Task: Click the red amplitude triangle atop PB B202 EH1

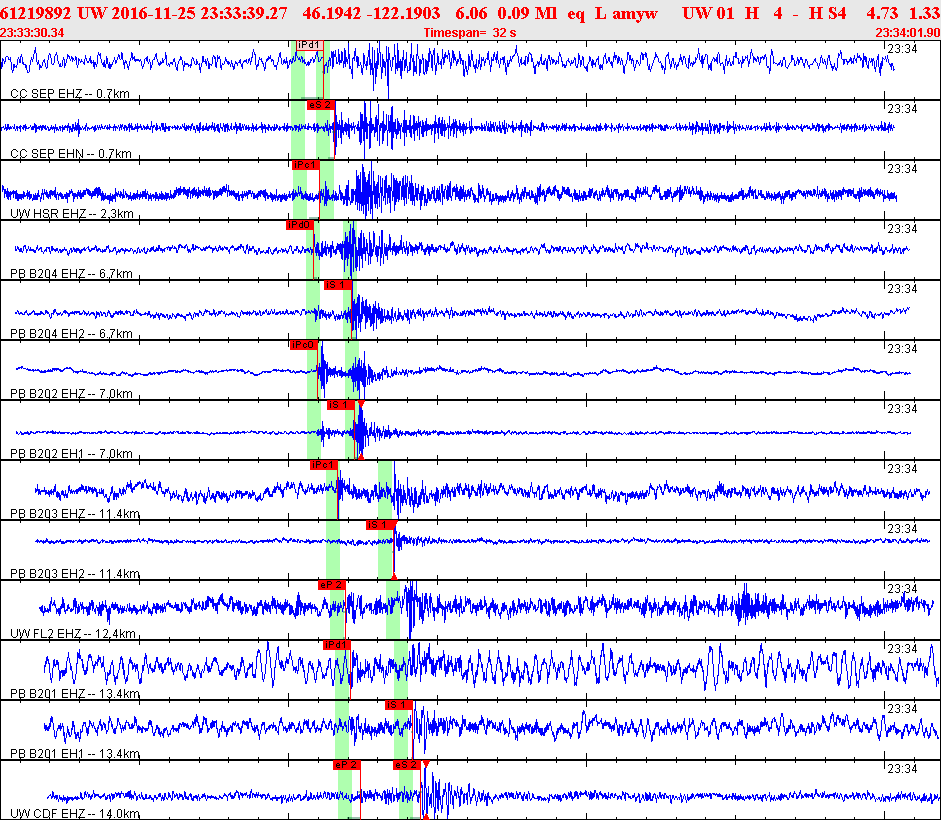Action: [361, 404]
